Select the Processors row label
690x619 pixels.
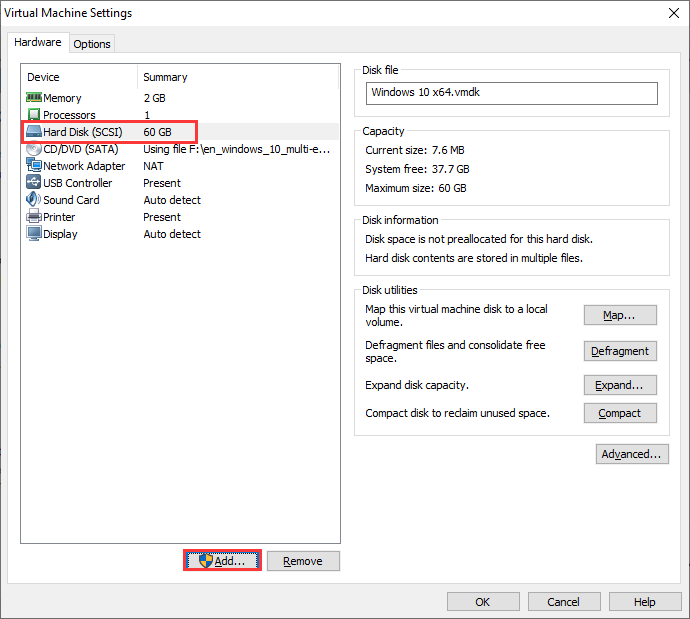pyautogui.click(x=69, y=115)
